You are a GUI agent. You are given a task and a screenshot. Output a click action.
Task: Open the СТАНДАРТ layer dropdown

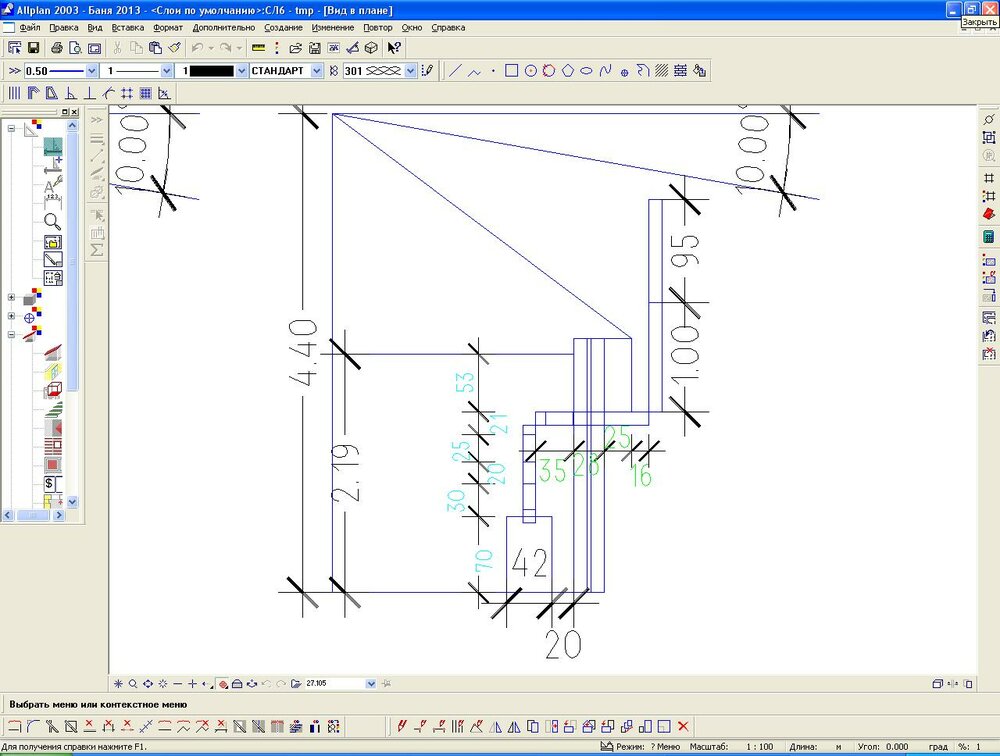pyautogui.click(x=317, y=71)
